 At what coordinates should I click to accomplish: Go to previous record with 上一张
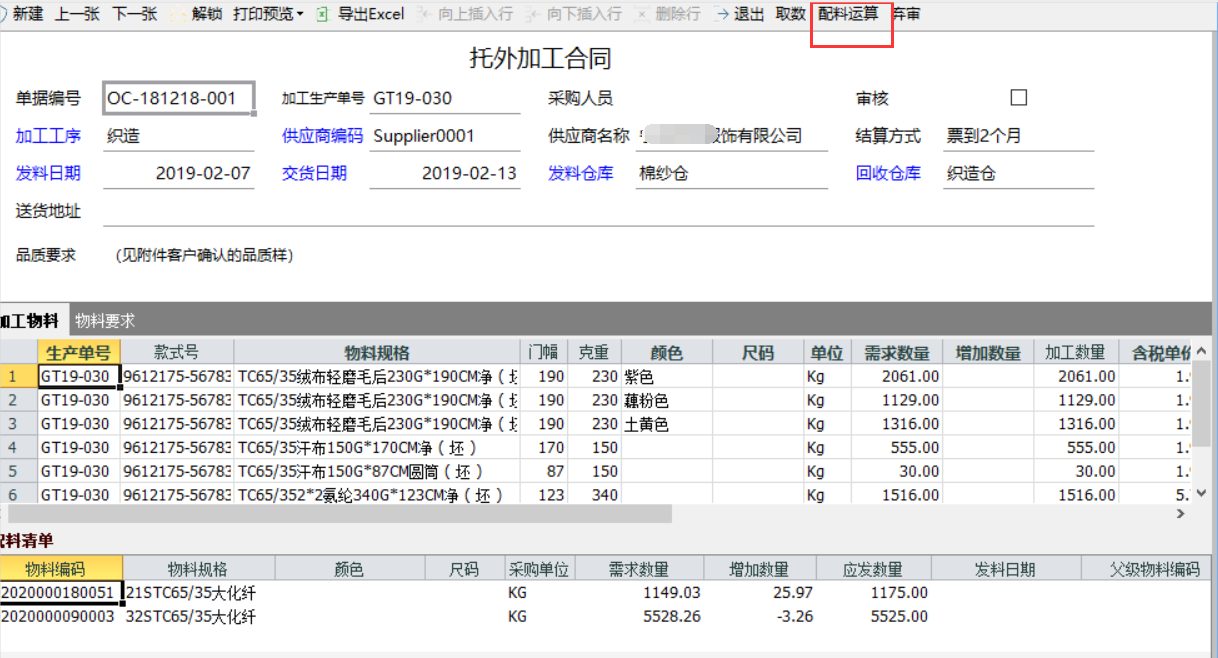(77, 14)
